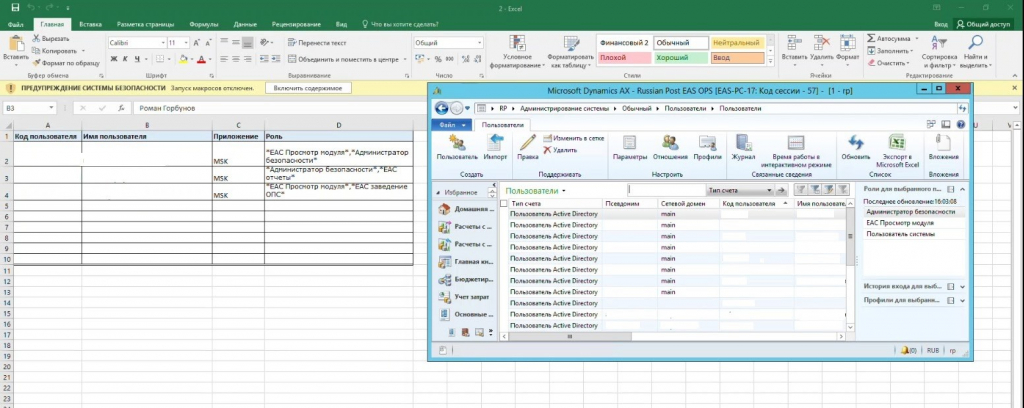Click the Отношения icon in Dynamics AX

[x=670, y=143]
